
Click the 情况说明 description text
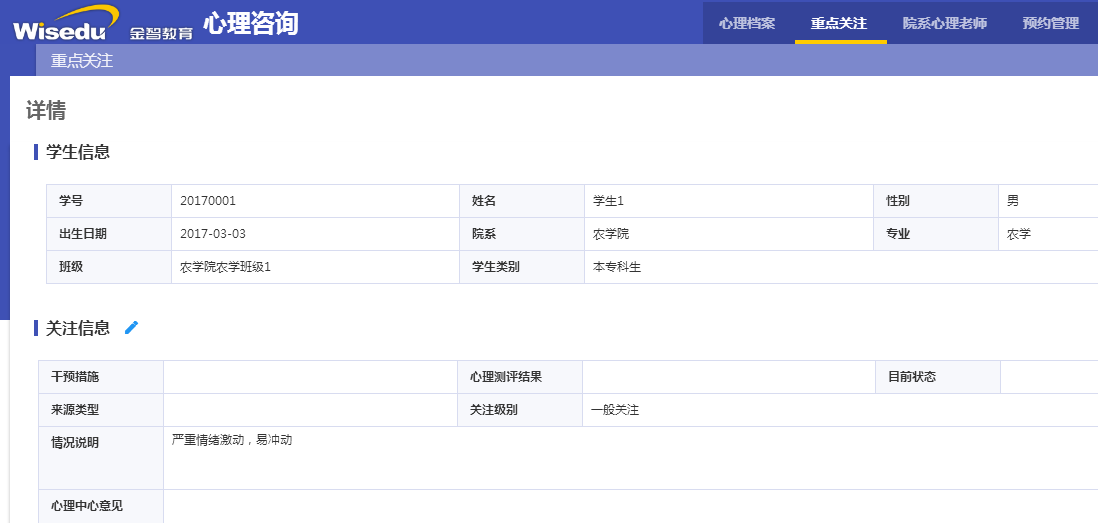coord(232,440)
